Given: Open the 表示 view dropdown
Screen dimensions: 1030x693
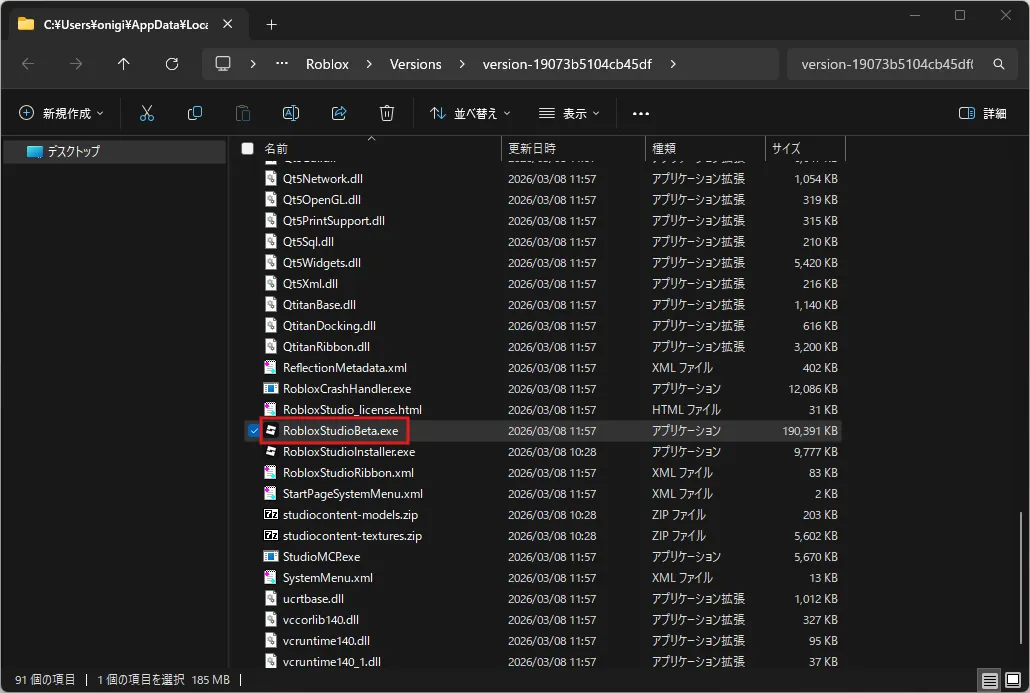Looking at the screenshot, I should [x=569, y=114].
